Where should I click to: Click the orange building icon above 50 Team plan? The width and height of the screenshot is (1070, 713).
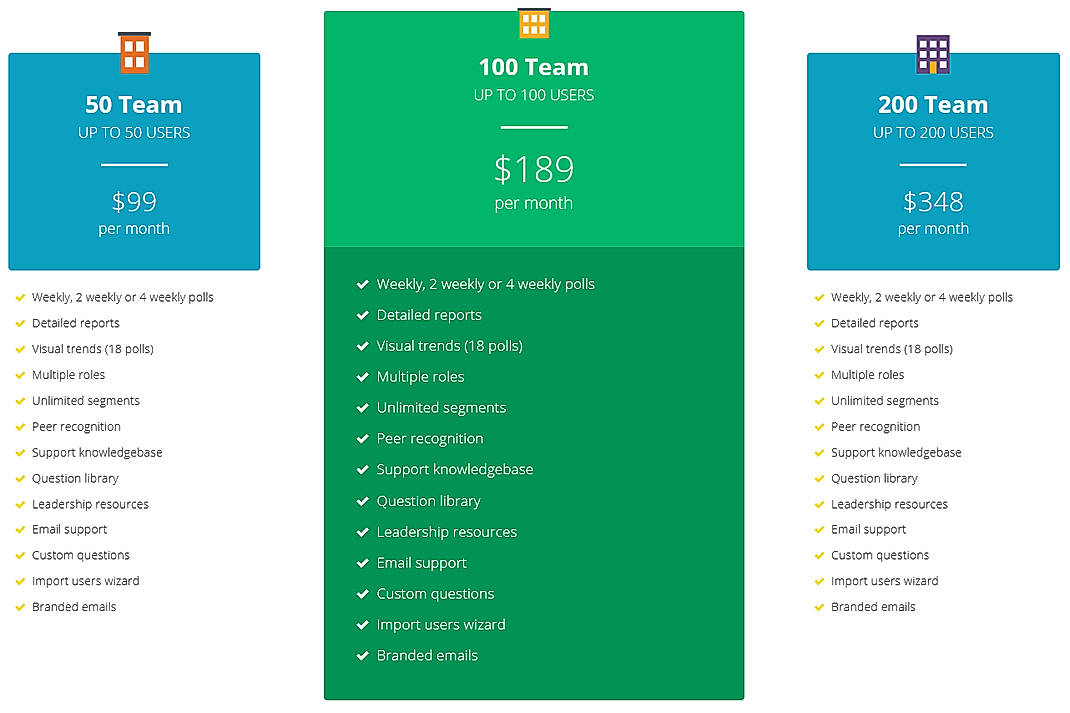pyautogui.click(x=133, y=54)
